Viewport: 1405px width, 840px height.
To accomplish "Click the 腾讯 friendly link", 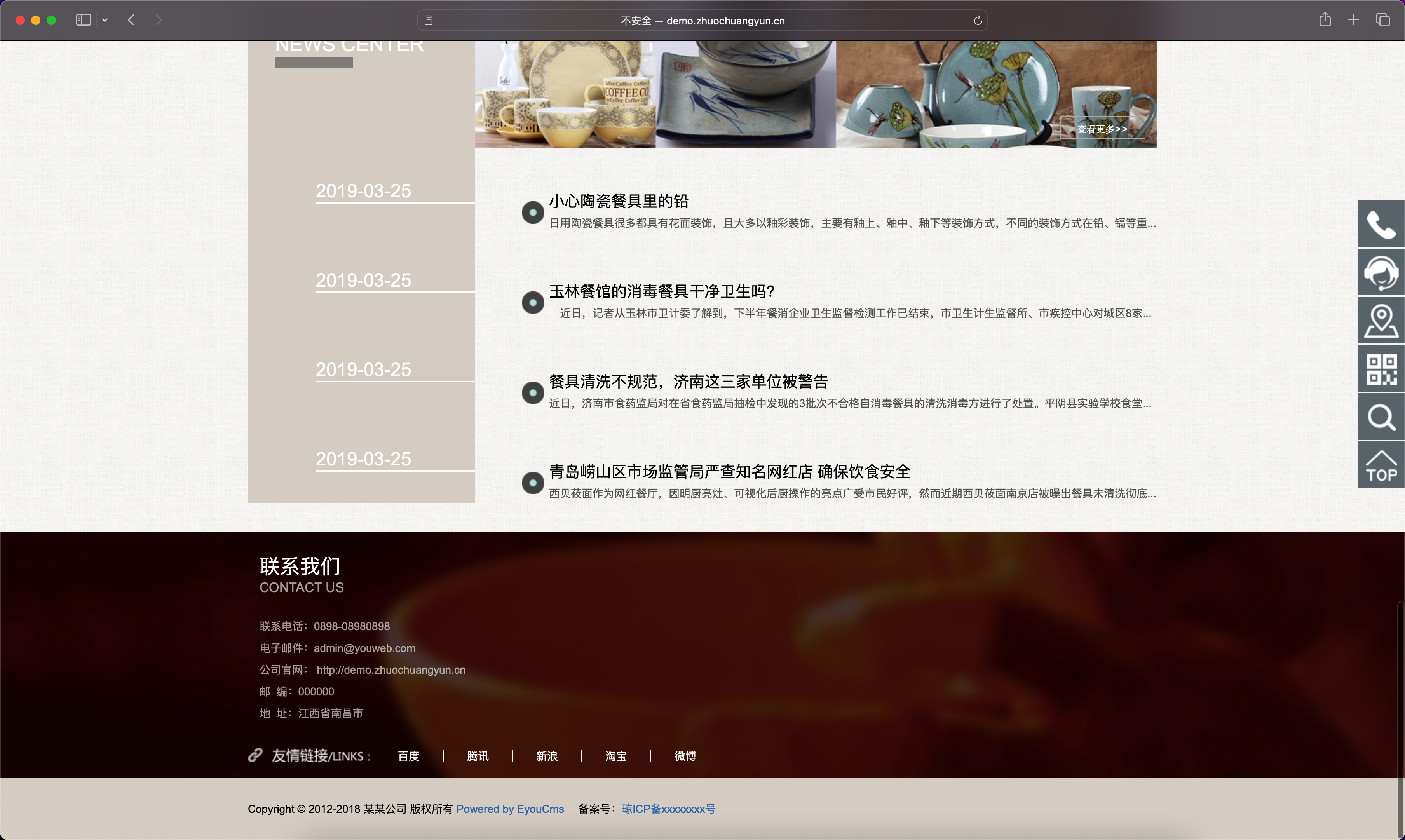I will [478, 756].
